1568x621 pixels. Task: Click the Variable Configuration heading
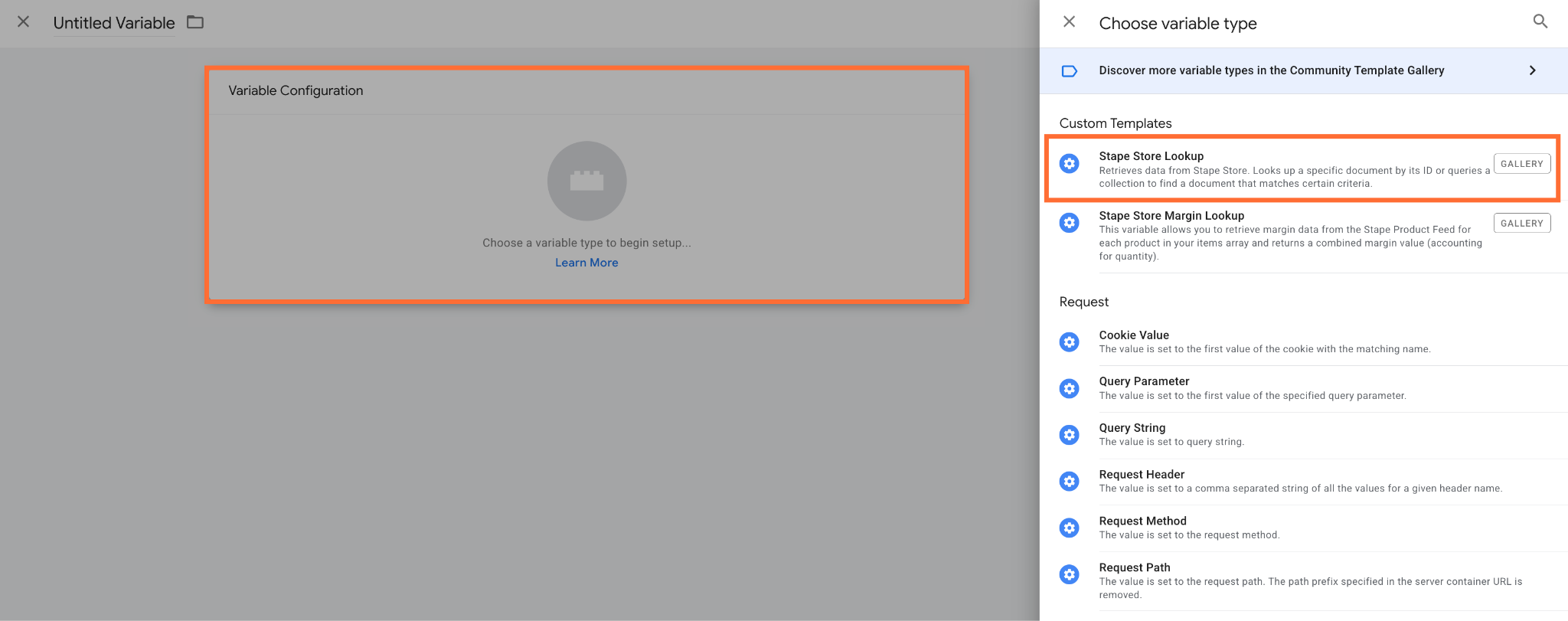click(x=296, y=90)
